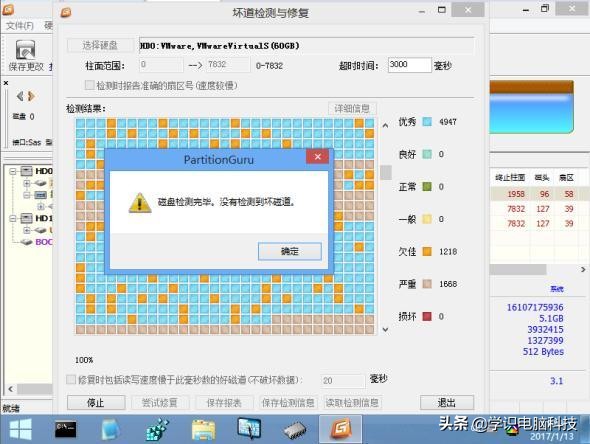
Task: Click the value 16107175936 in the info panel
Action: [535, 307]
